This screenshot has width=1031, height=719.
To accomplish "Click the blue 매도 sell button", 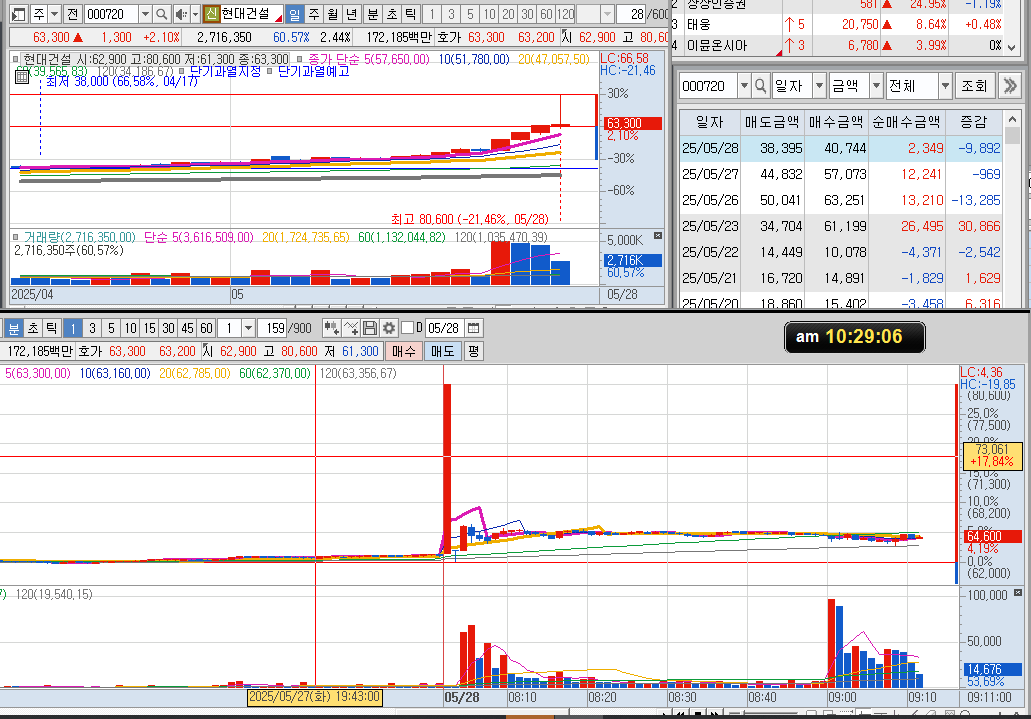I will 443,351.
